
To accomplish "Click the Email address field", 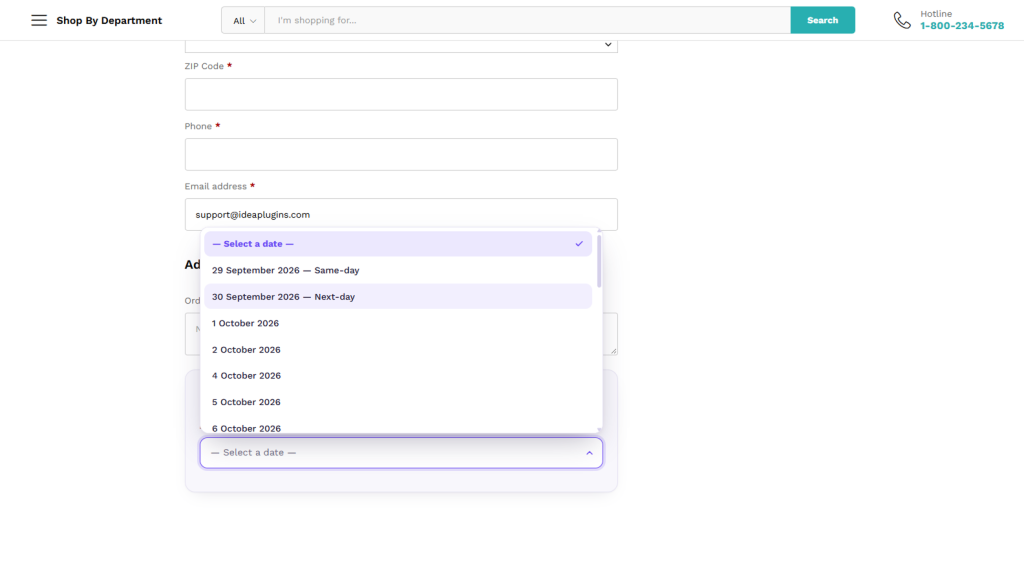I will (x=401, y=214).
